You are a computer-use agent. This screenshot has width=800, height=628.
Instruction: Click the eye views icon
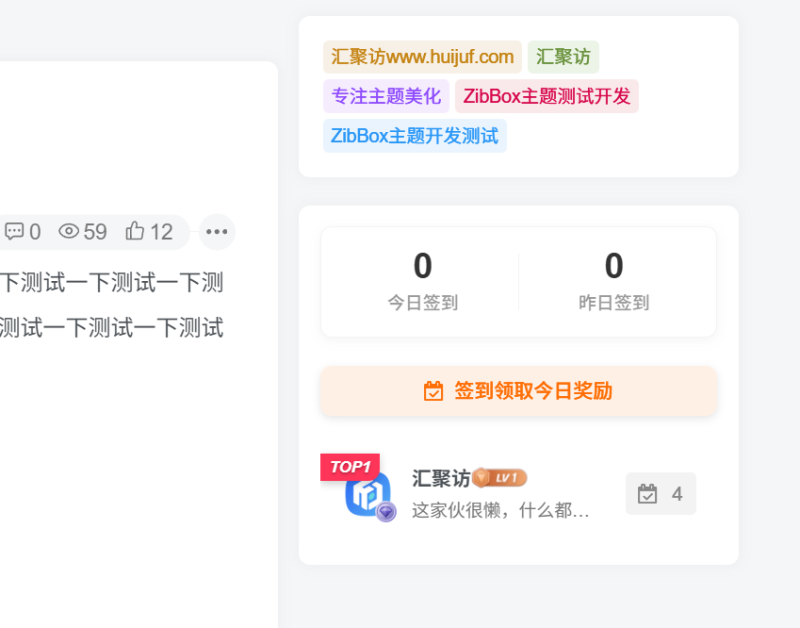(68, 232)
